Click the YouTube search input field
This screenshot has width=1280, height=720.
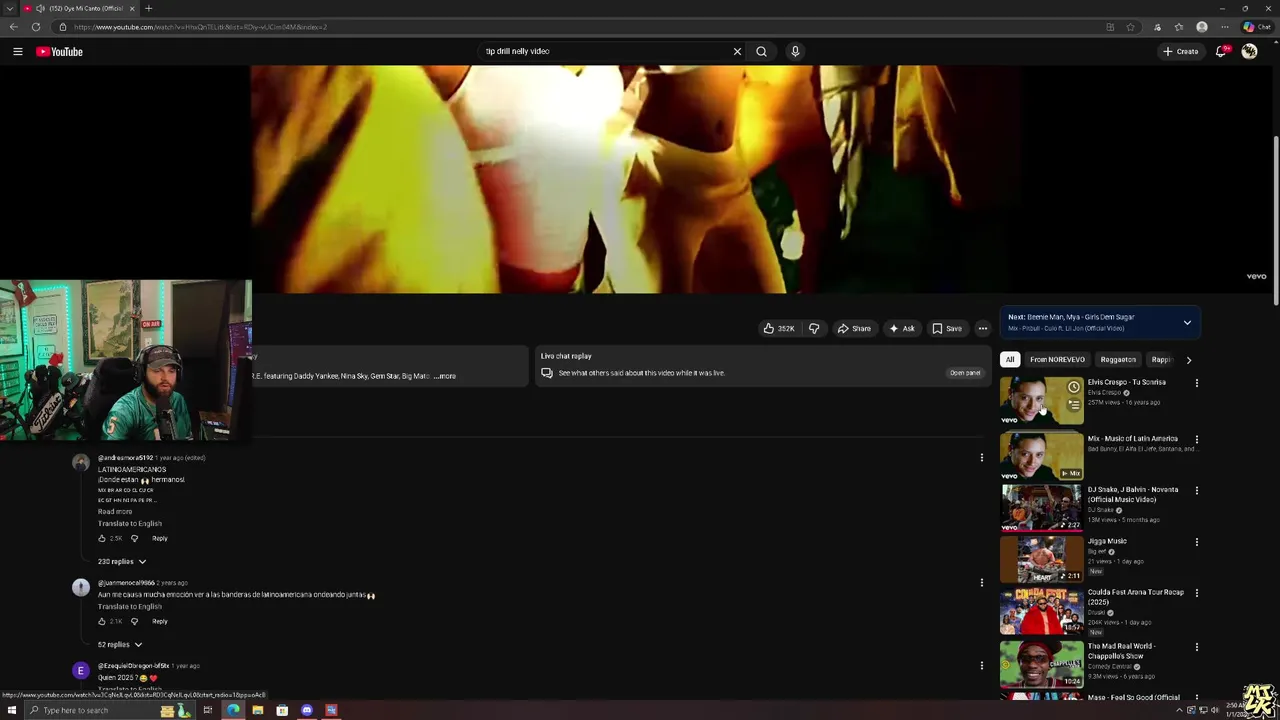coord(605,51)
